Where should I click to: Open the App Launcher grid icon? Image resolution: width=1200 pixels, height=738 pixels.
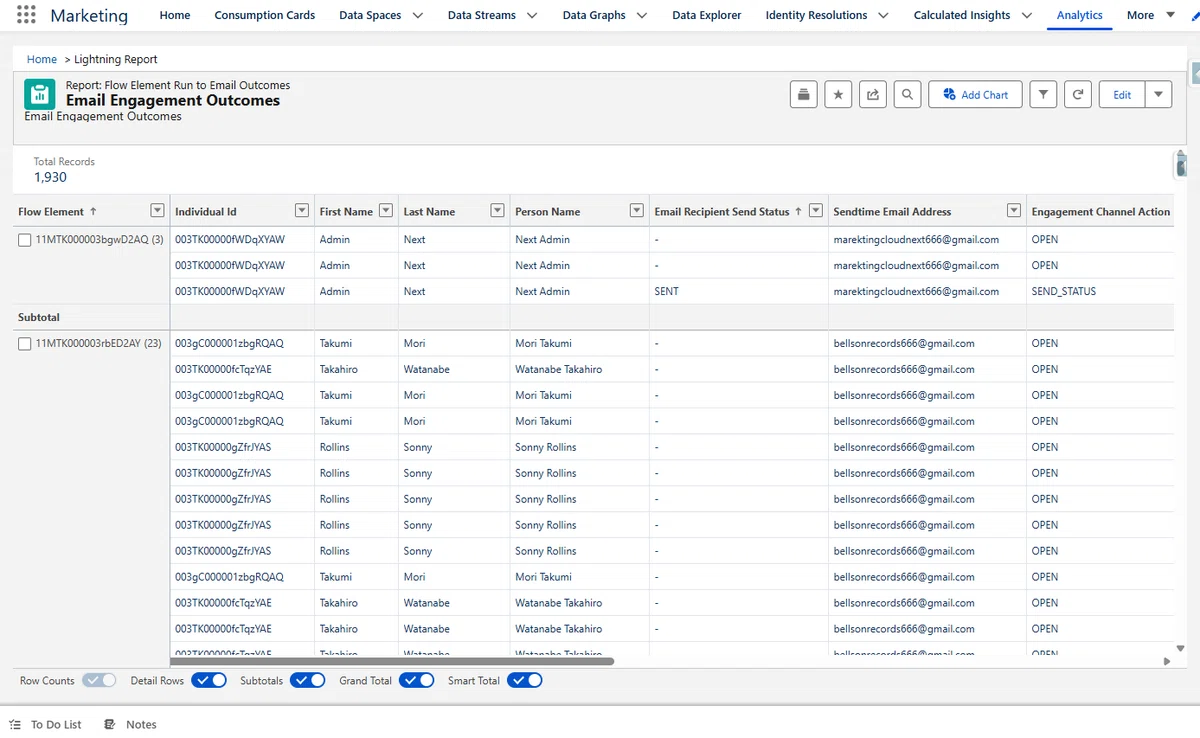click(x=26, y=15)
